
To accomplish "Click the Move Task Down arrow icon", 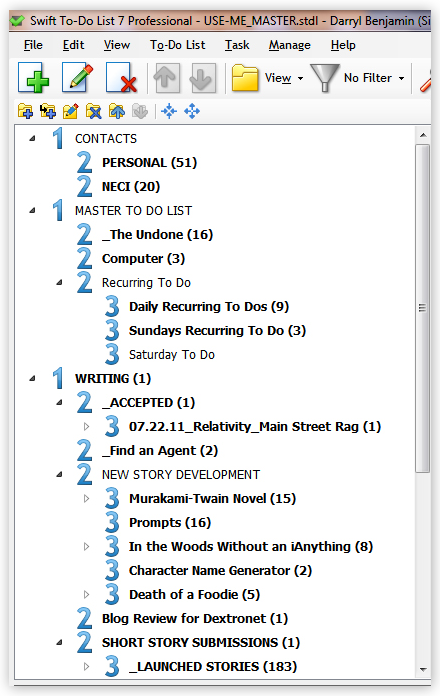I will [x=202, y=78].
